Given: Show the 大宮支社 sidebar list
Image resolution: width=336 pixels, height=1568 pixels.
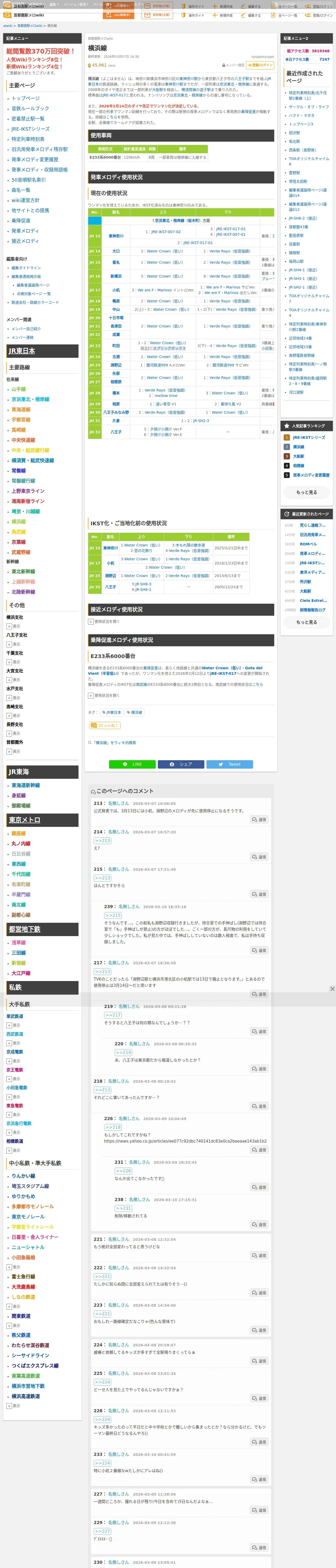Looking at the screenshot, I should click(13, 680).
